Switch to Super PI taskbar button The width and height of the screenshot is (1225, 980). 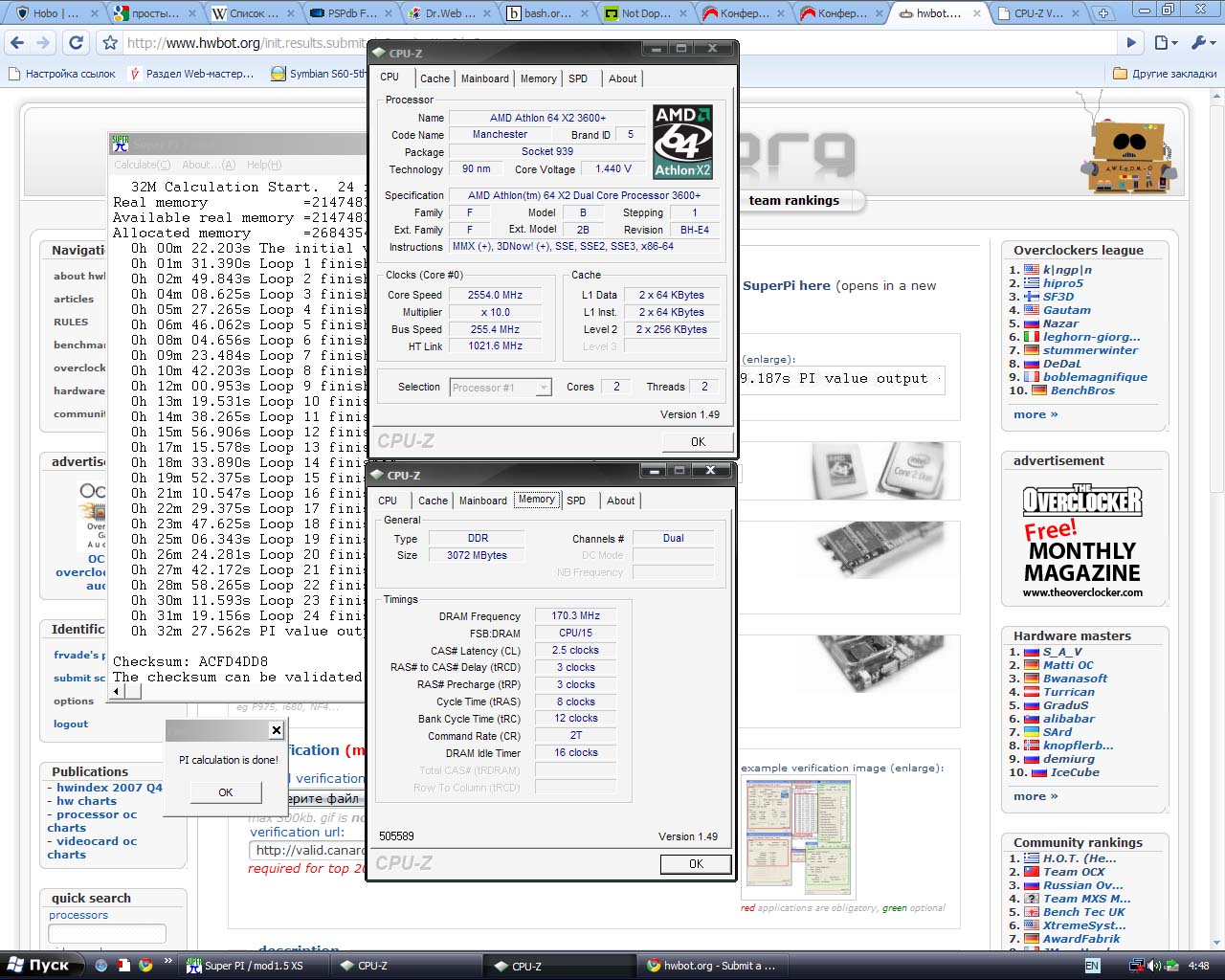255,966
